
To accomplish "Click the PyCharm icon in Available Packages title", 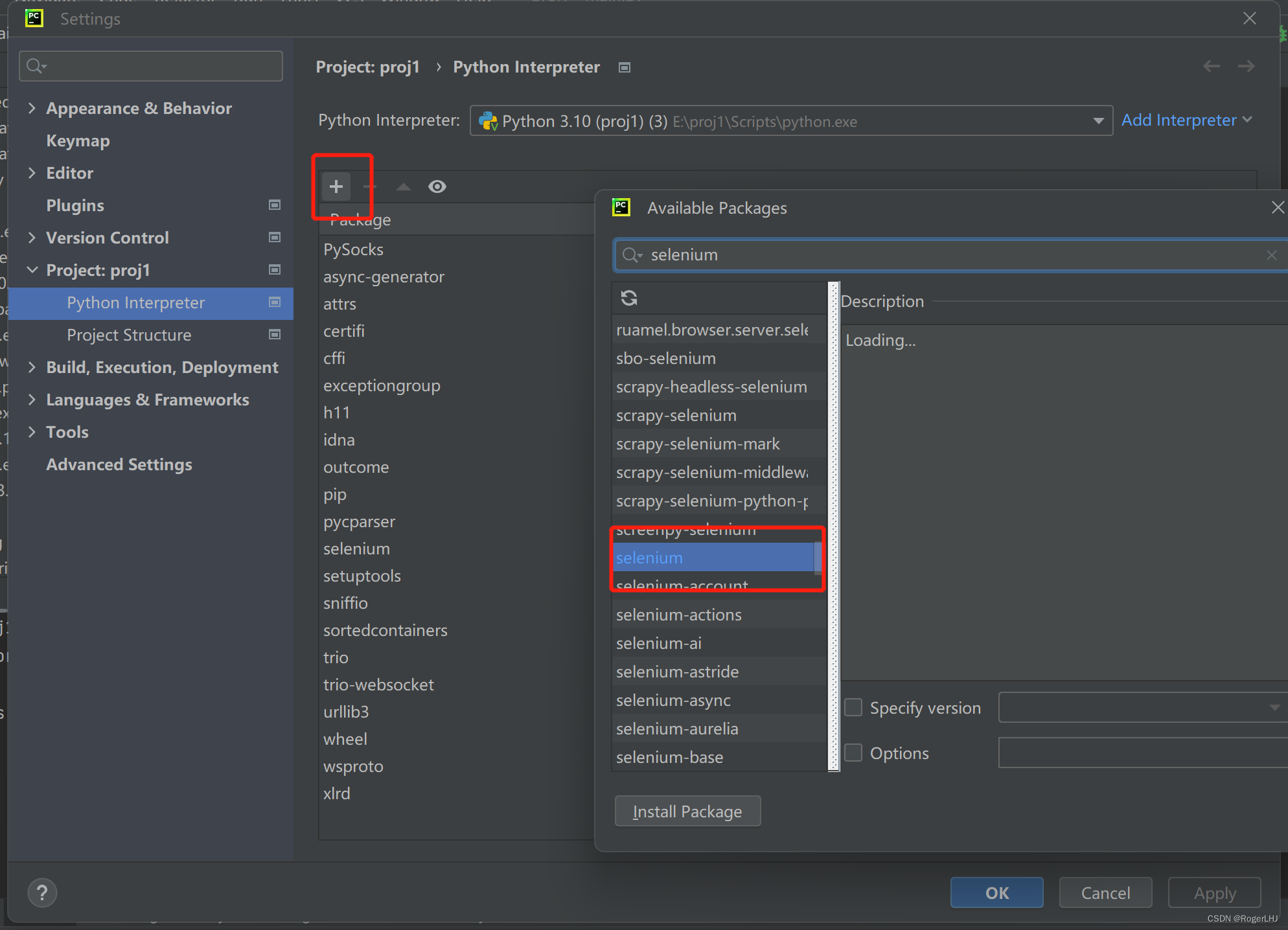I will 621,207.
